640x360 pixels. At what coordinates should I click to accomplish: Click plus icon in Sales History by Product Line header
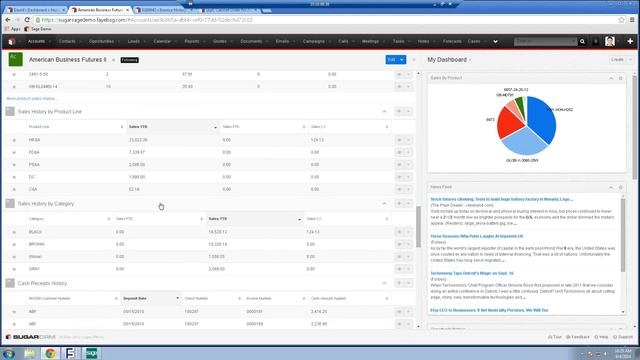tap(399, 111)
